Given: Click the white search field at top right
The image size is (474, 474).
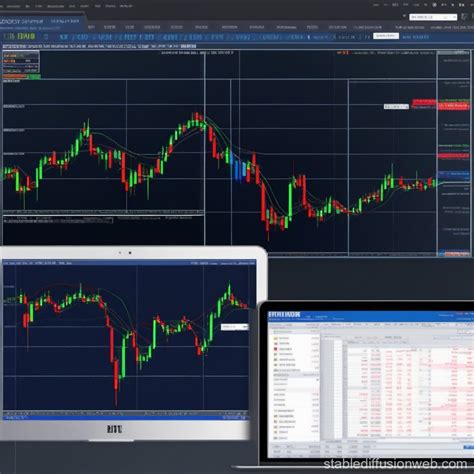Looking at the screenshot, I should point(433,17).
